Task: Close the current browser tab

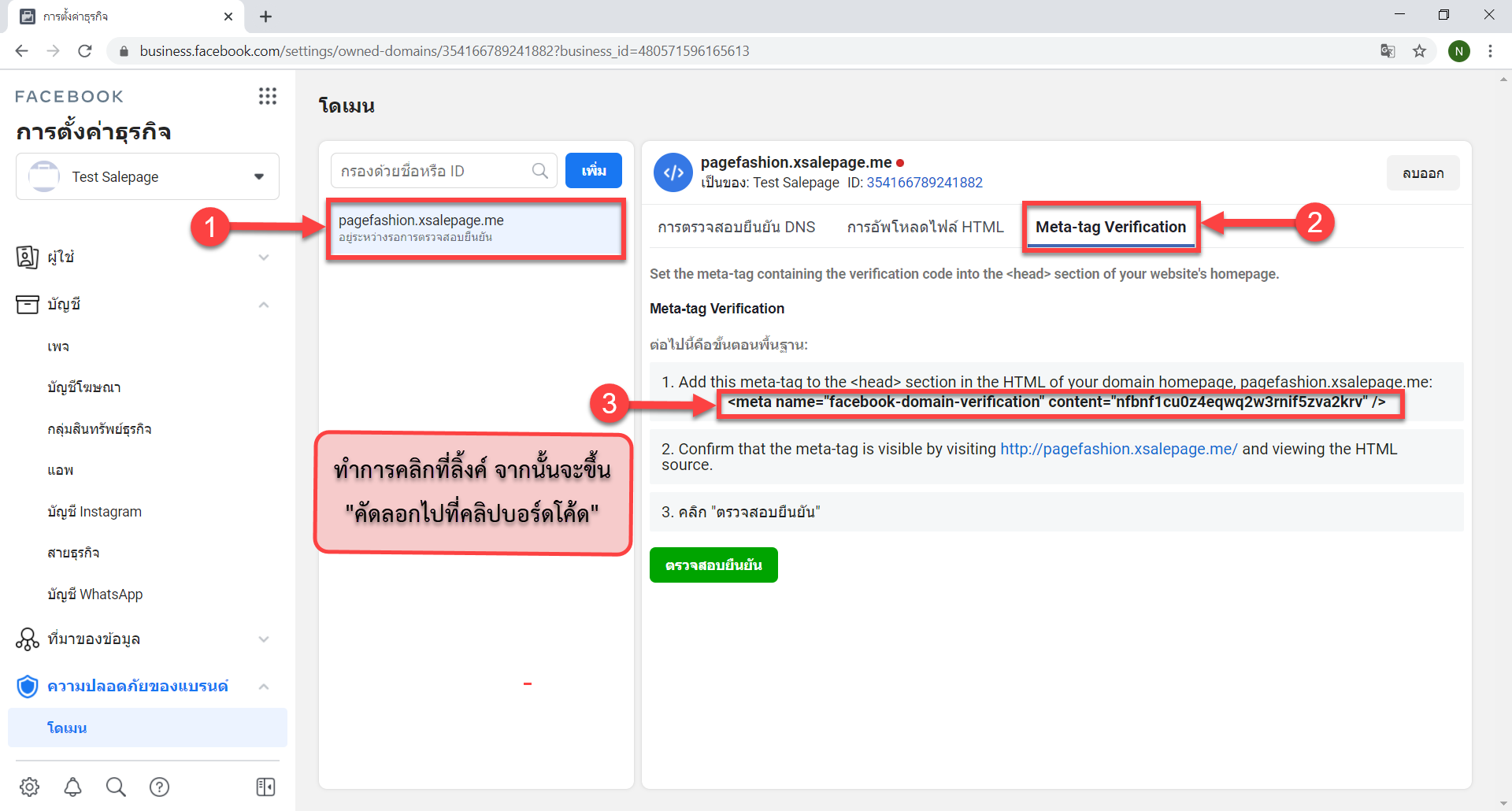Action: tap(228, 17)
